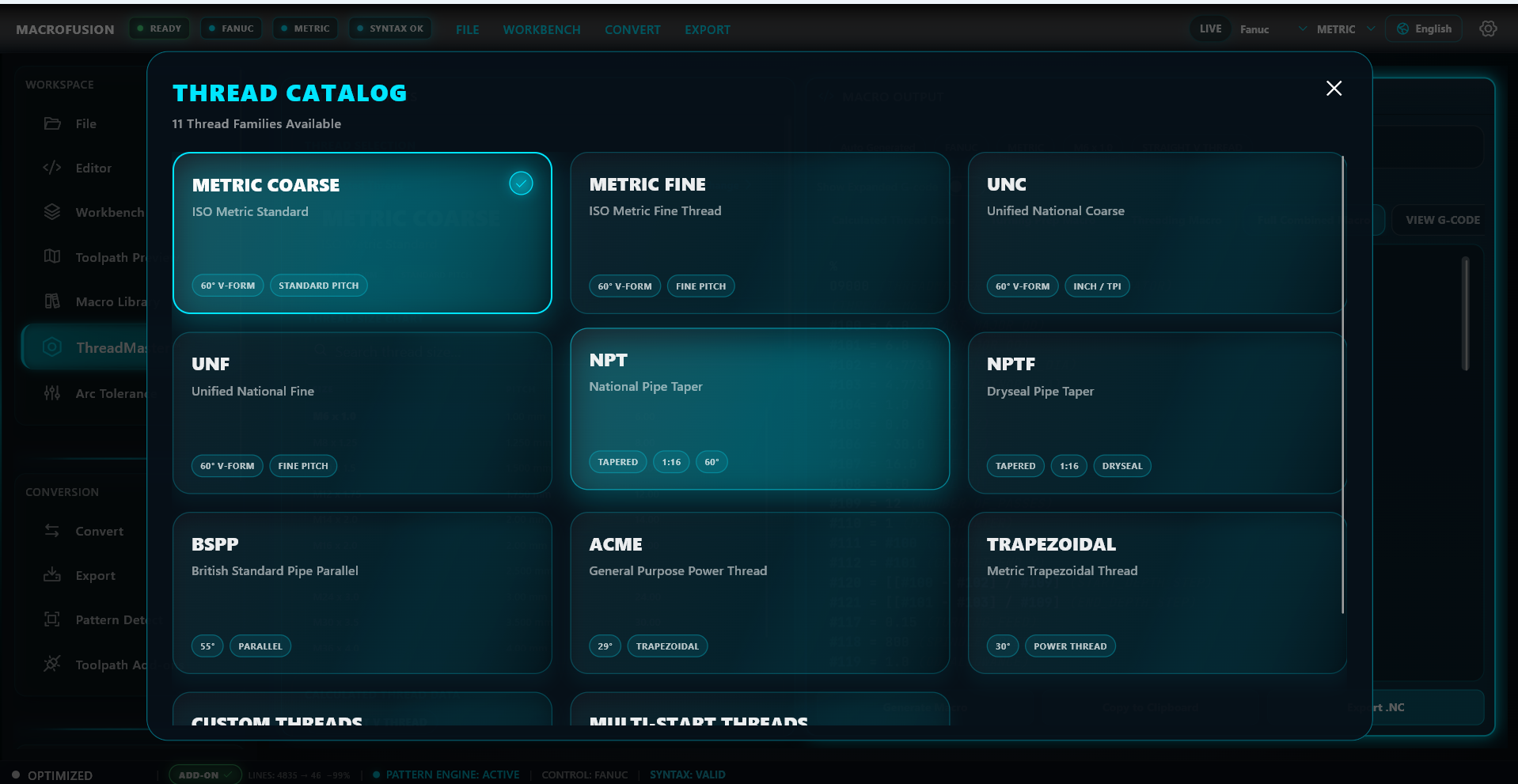Image resolution: width=1518 pixels, height=784 pixels.
Task: Choose the UNC Unified National Coarse card
Action: (x=1156, y=233)
